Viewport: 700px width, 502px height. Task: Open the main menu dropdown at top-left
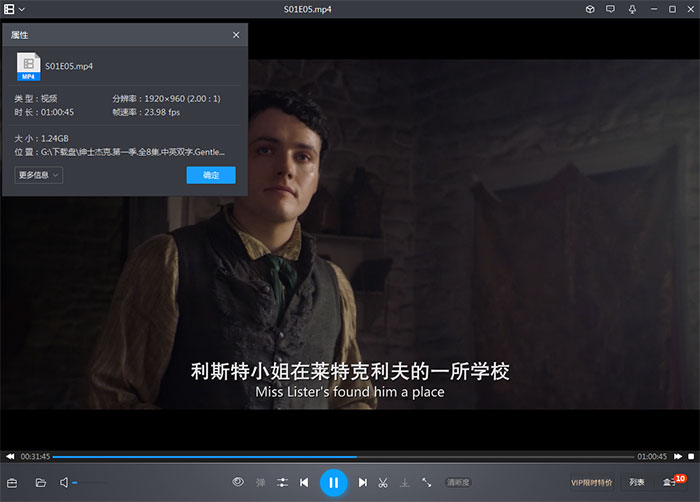pos(15,9)
